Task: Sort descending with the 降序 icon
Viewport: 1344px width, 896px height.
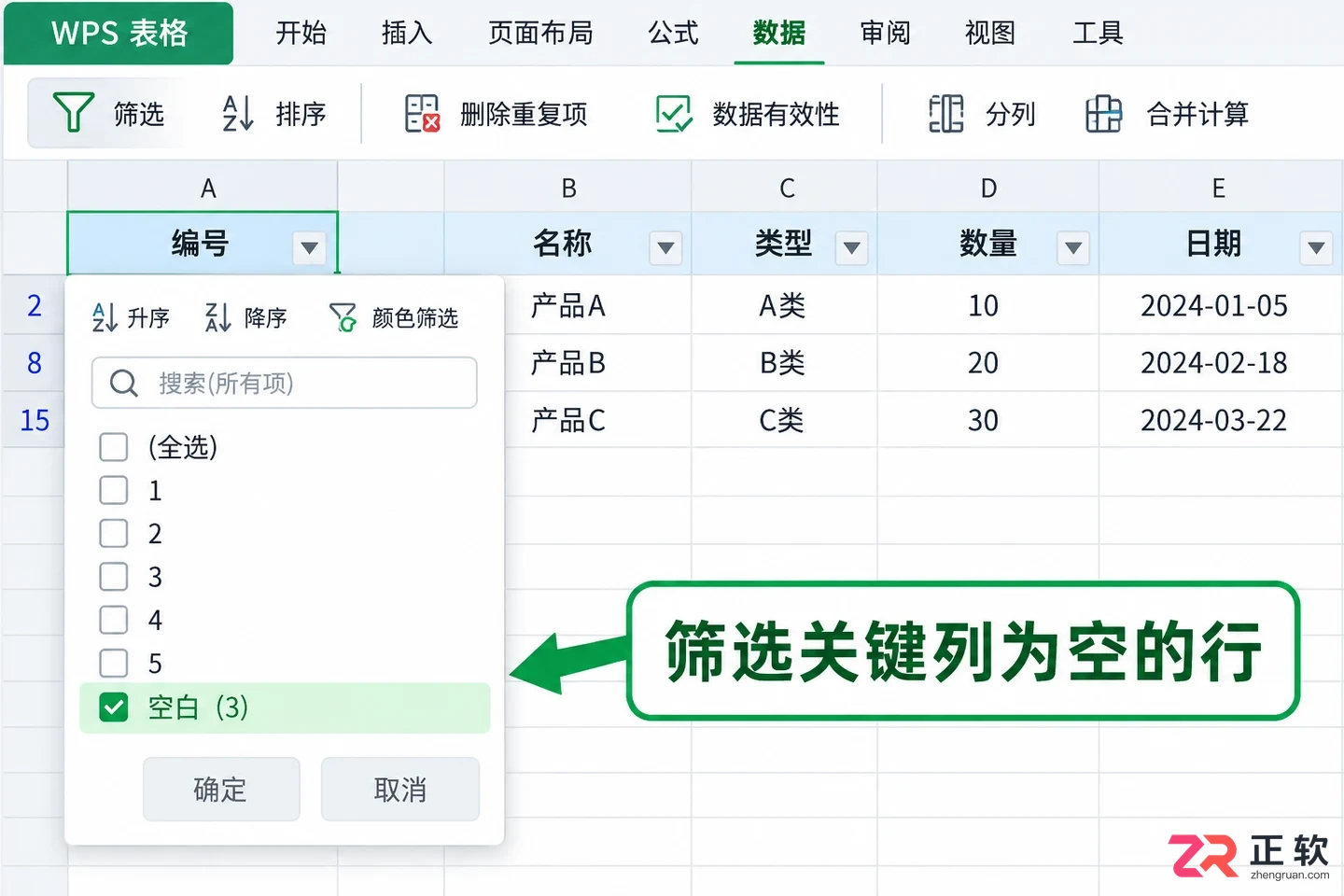Action: [x=217, y=317]
